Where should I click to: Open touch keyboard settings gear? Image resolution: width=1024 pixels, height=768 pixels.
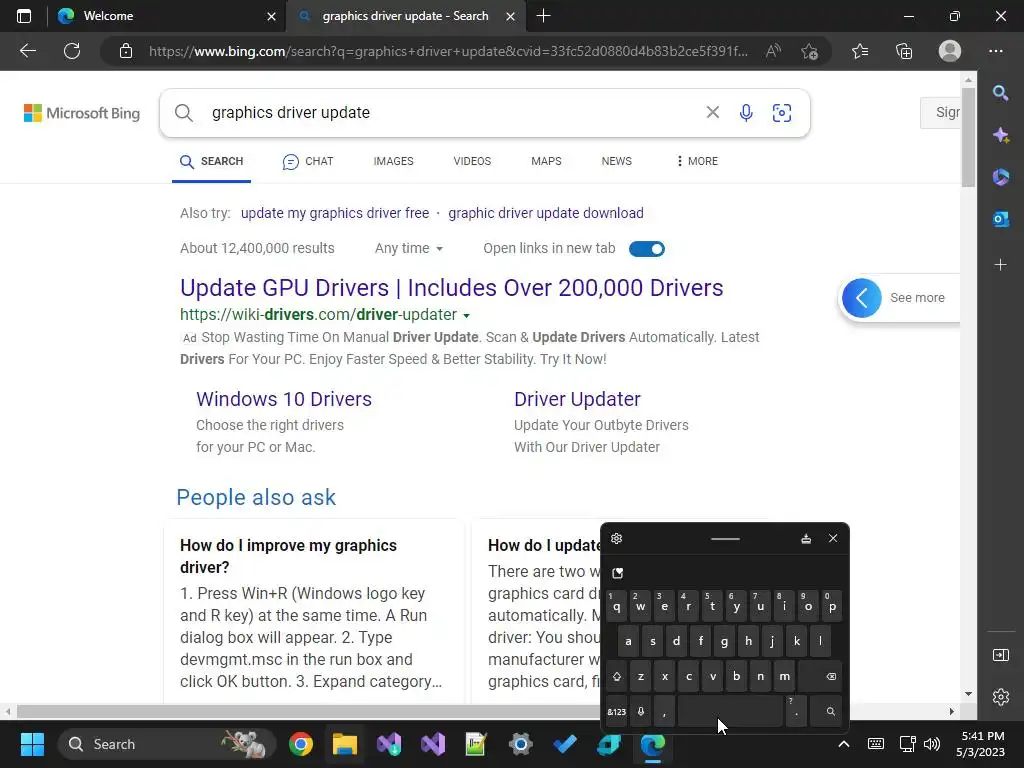(x=616, y=538)
